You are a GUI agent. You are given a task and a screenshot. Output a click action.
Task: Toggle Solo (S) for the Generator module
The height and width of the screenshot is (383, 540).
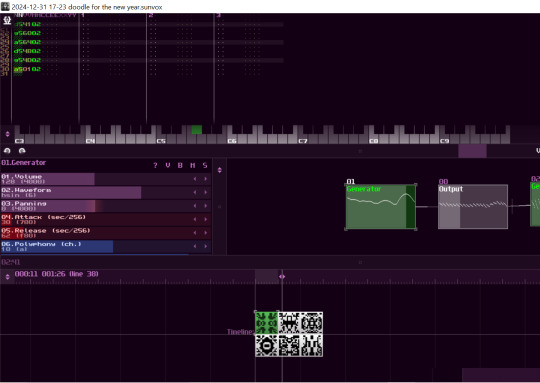[x=205, y=165]
